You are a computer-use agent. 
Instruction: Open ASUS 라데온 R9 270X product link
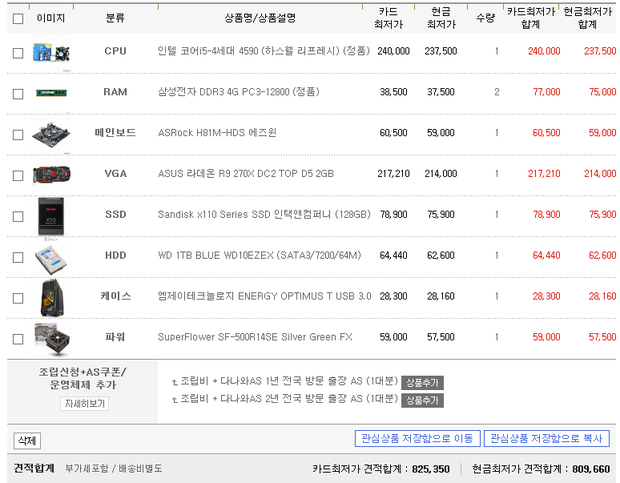point(246,173)
